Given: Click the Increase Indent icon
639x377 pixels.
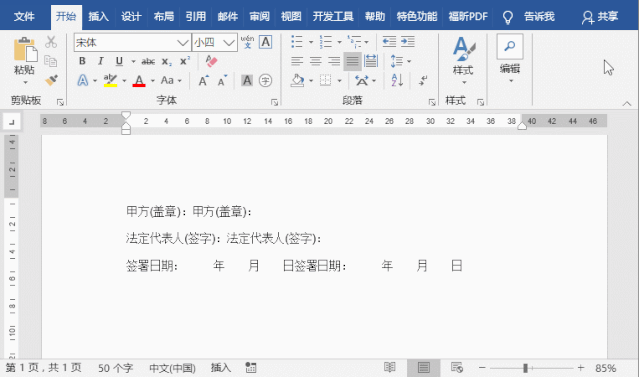Looking at the screenshot, I should coord(408,41).
